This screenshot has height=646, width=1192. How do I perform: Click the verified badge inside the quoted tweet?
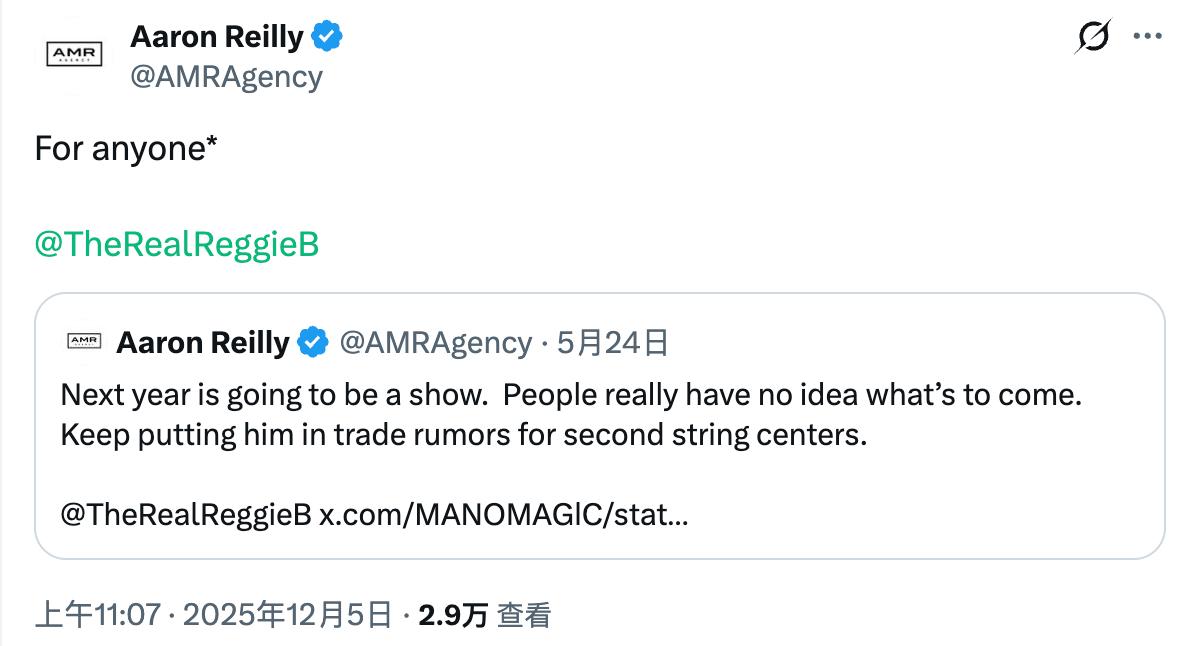[311, 342]
